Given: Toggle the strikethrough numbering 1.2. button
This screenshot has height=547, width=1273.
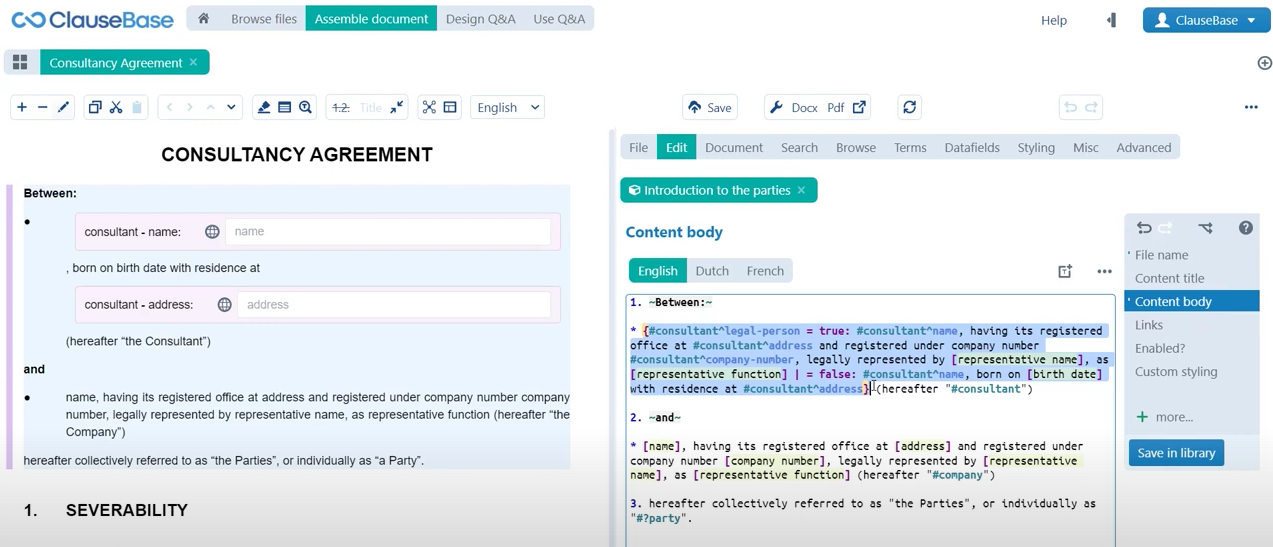Looking at the screenshot, I should click(x=341, y=107).
